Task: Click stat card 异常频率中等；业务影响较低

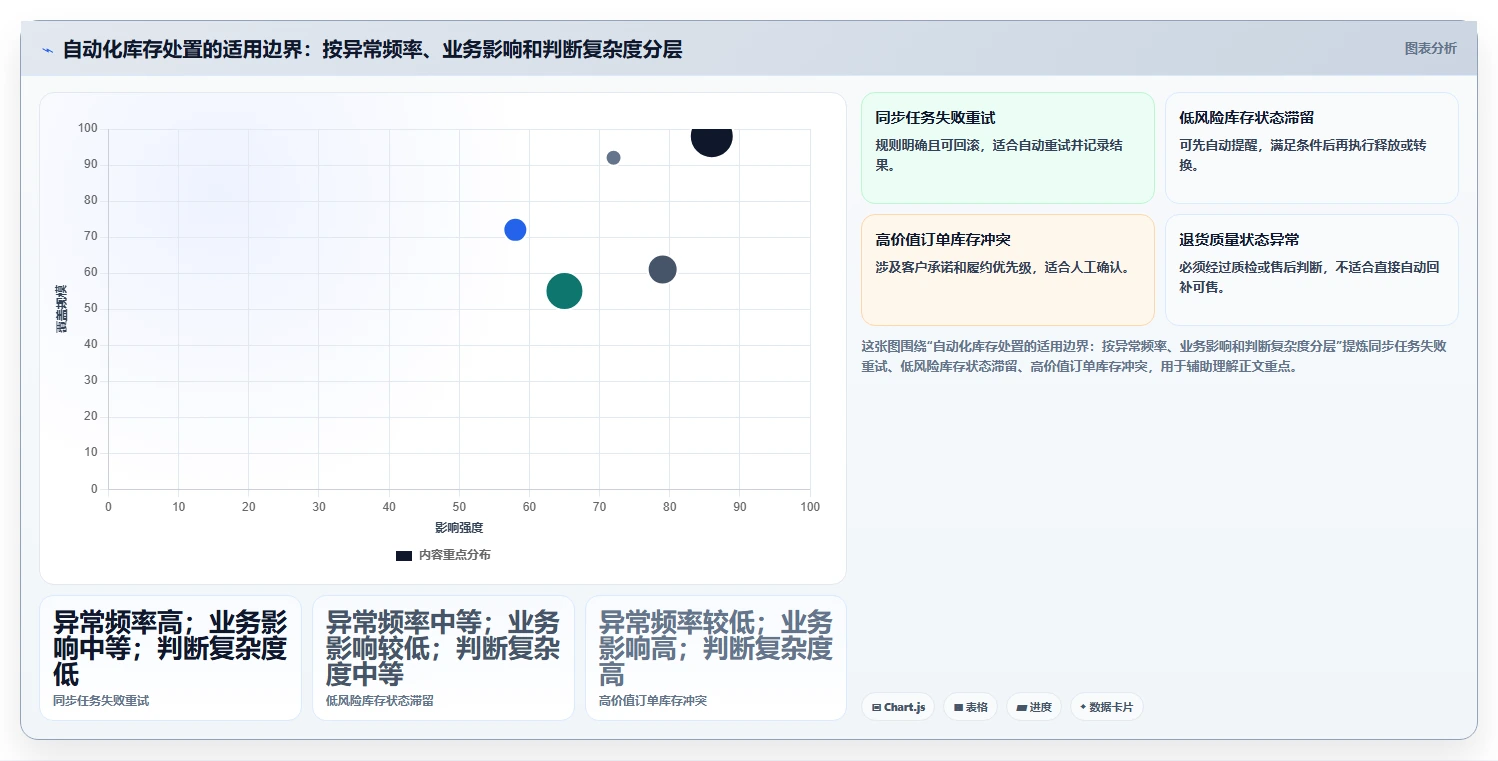Action: click(443, 658)
